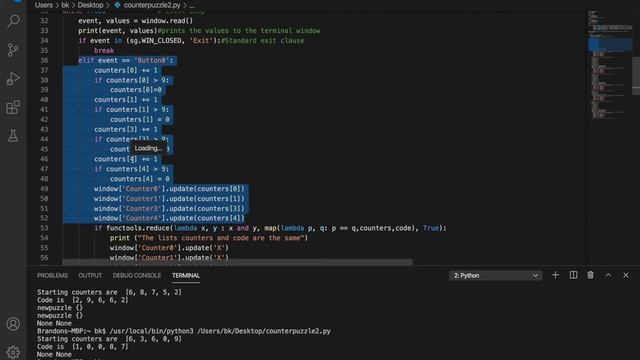The width and height of the screenshot is (640, 360).
Task: Click the 'elif event == Button0' line
Action: click(x=126, y=60)
